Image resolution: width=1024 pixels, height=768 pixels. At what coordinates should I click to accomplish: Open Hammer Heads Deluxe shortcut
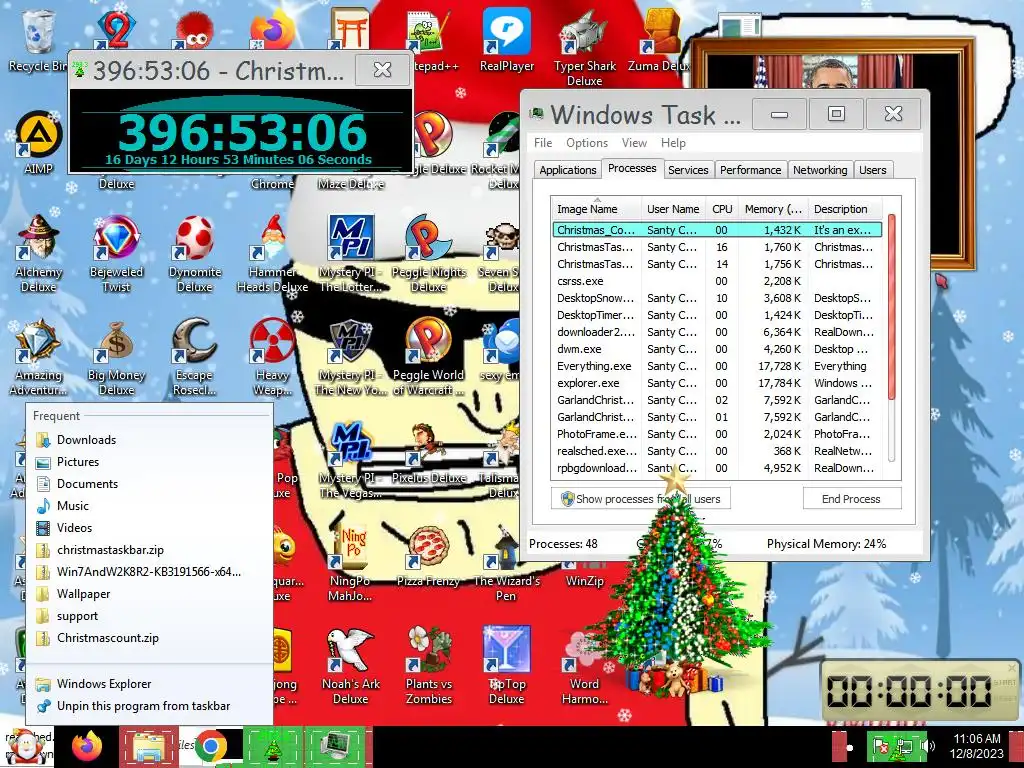[272, 253]
